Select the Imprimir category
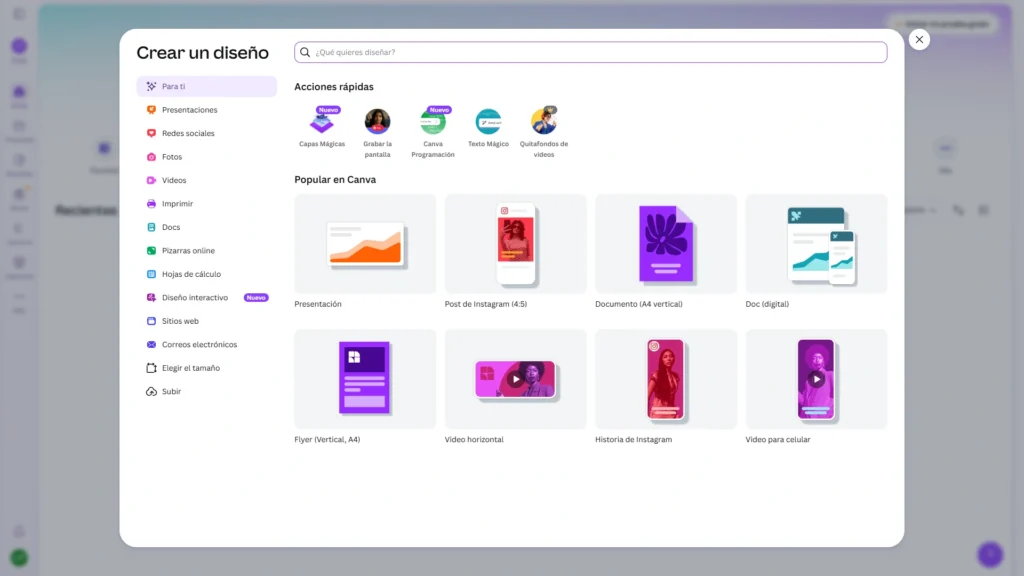The width and height of the screenshot is (1024, 576). [x=206, y=204]
